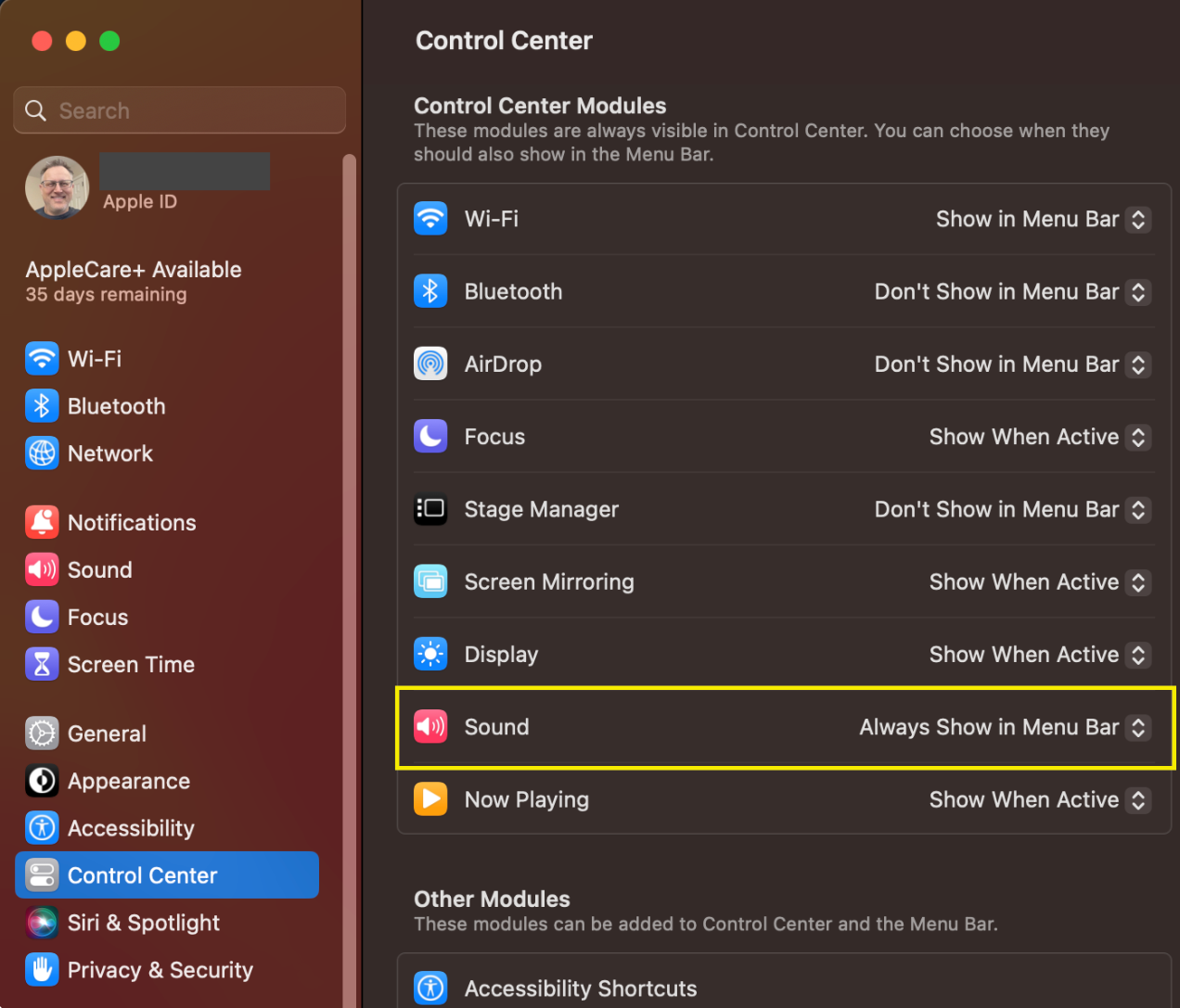The image size is (1180, 1008).
Task: Click the Other Modules heading
Action: click(492, 899)
